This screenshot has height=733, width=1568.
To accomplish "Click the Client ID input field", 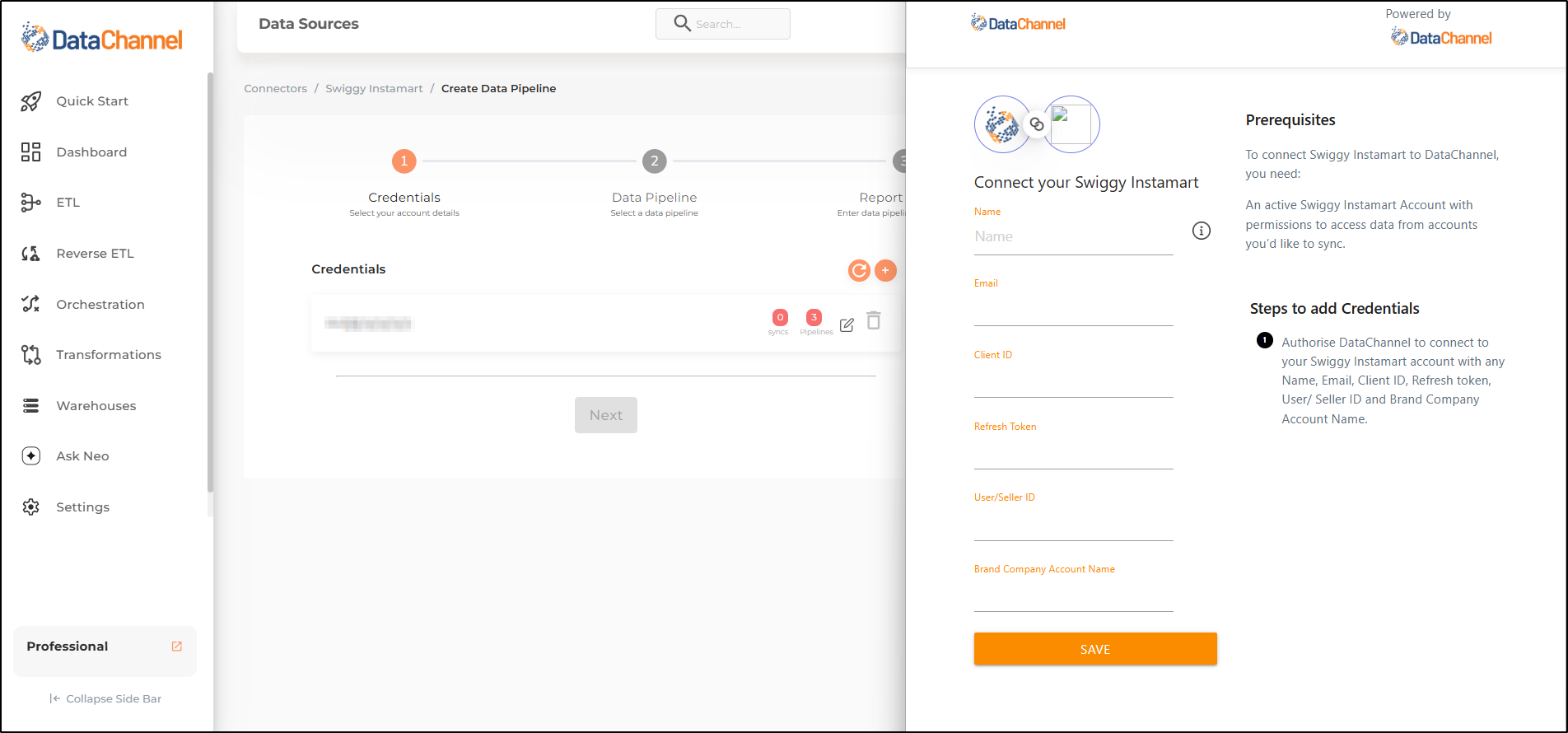I will [x=1074, y=381].
